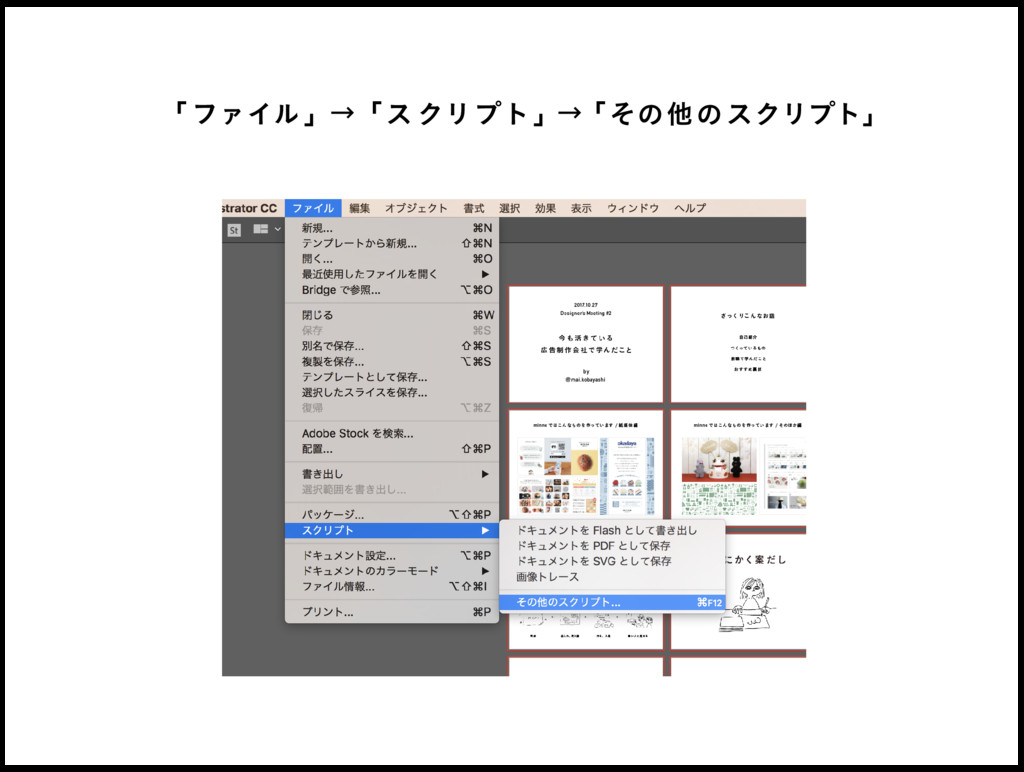Open the 選択 menu
The width and height of the screenshot is (1024, 772).
click(x=509, y=208)
